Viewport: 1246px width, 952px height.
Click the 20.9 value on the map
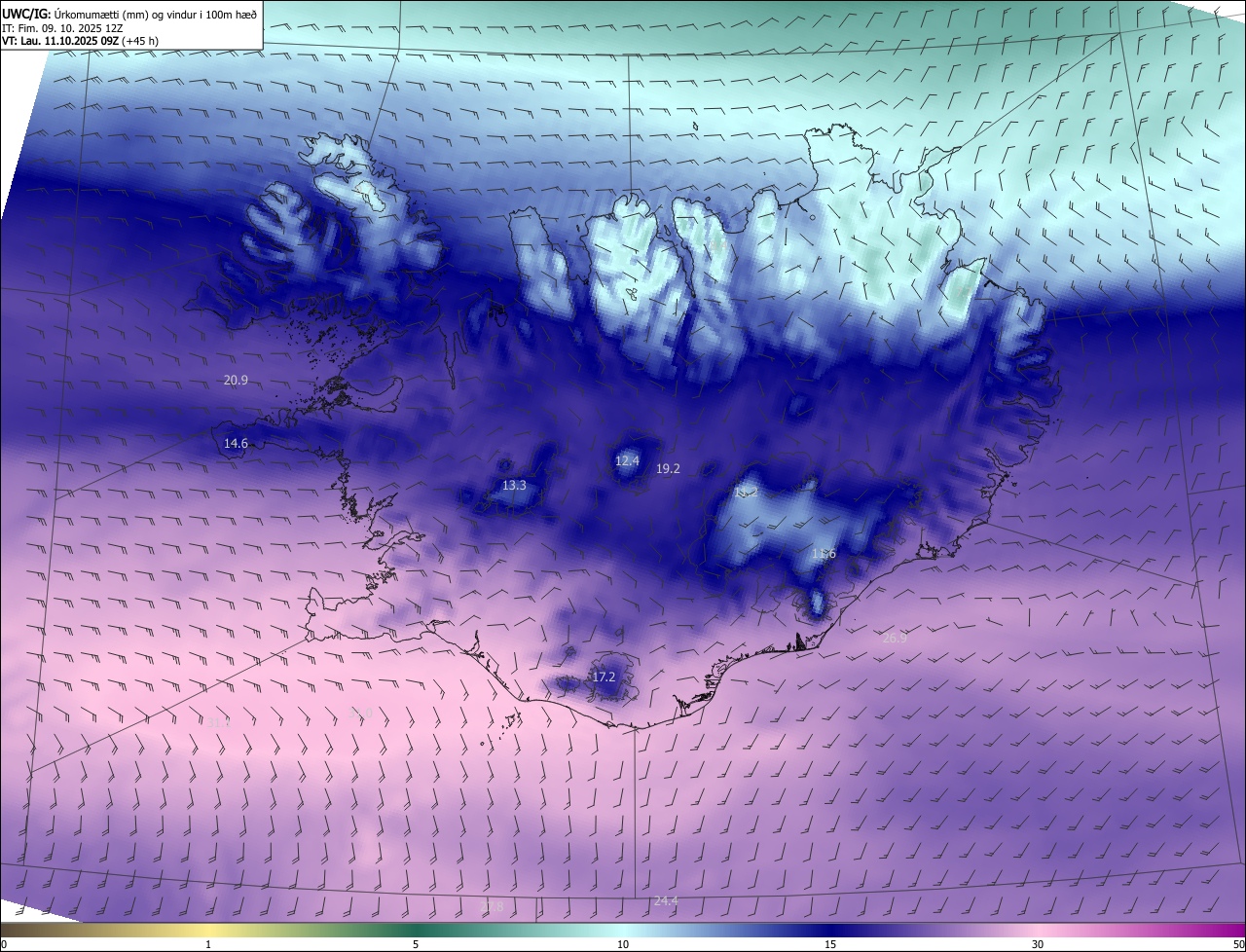(x=236, y=381)
